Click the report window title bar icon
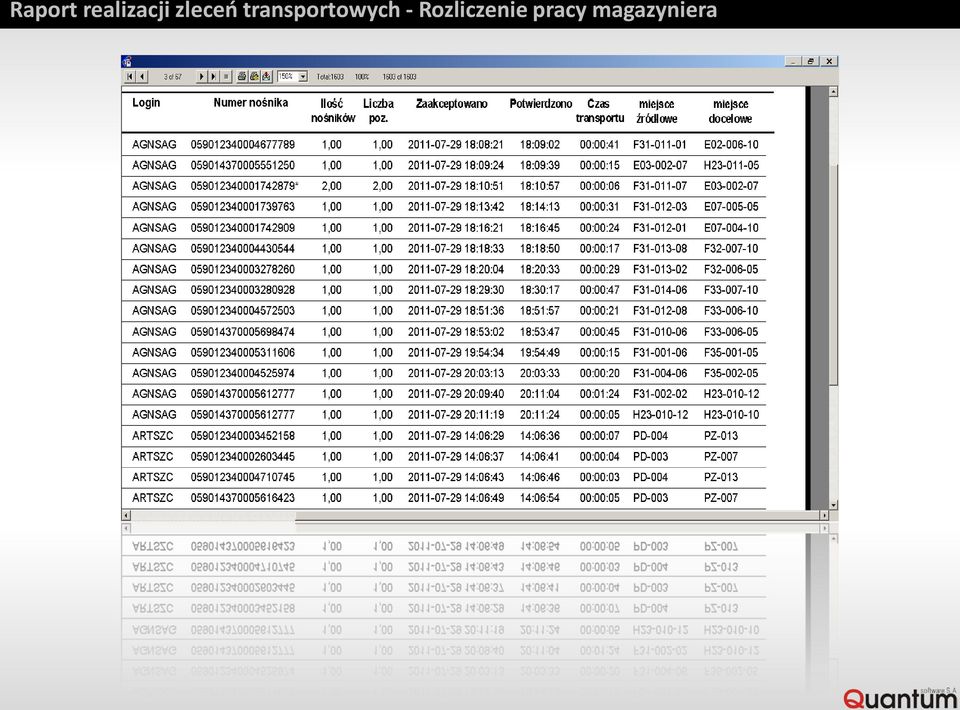Viewport: 960px width, 710px height. [127, 61]
